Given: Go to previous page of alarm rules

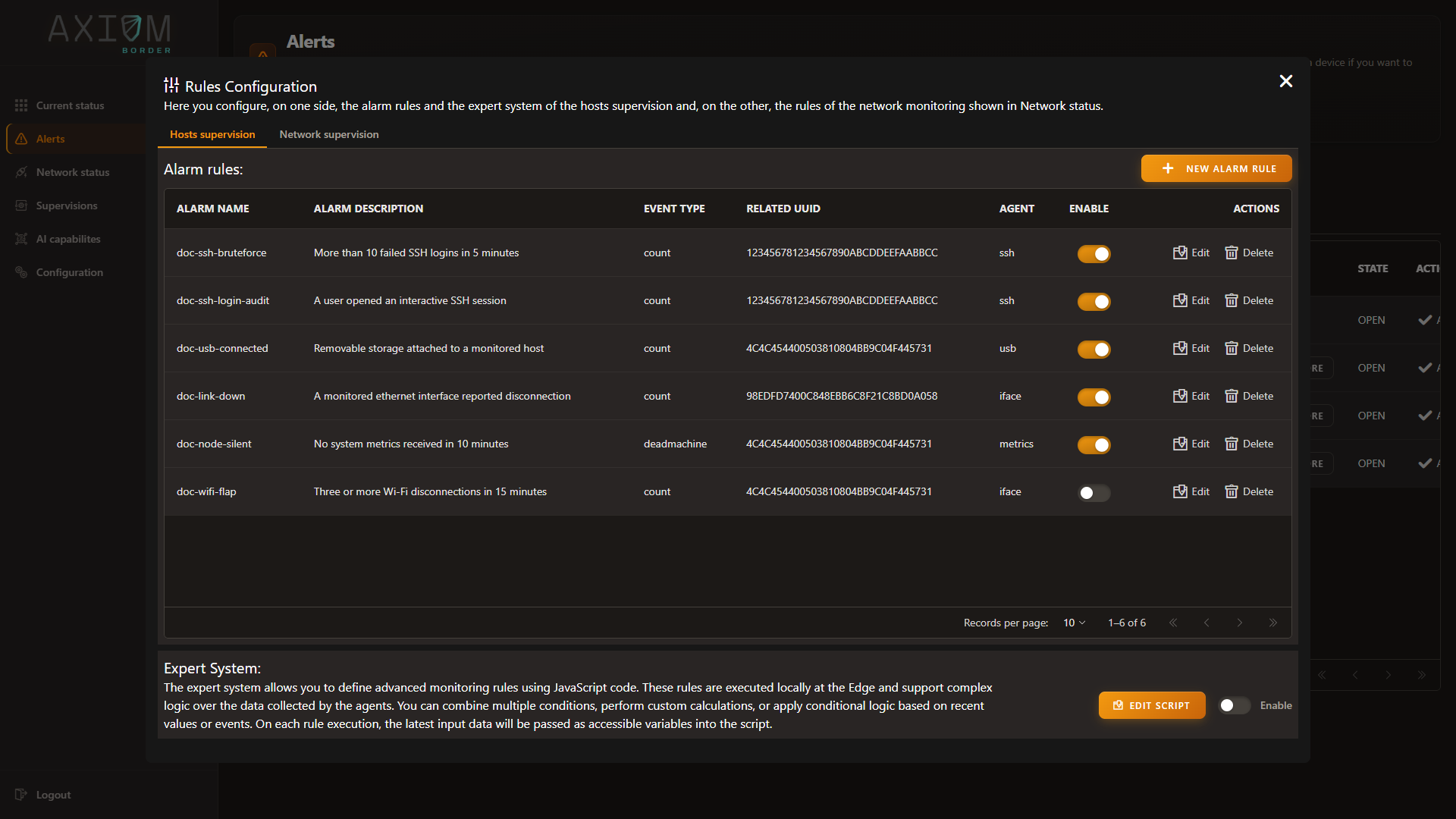Looking at the screenshot, I should [1207, 623].
